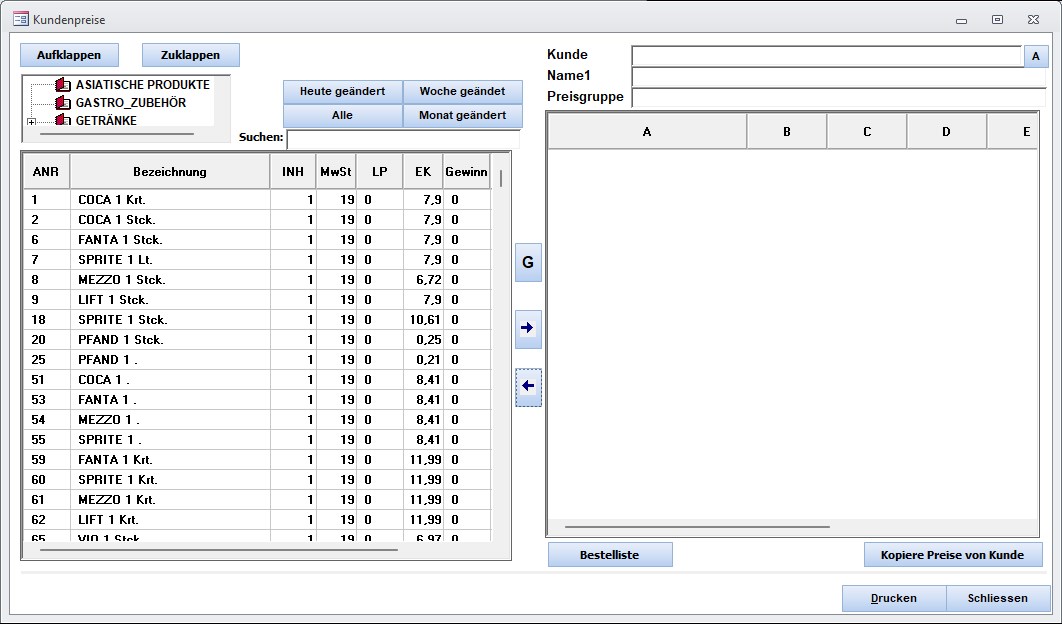The height and width of the screenshot is (624, 1062).
Task: Collapse all categories with Zuklappen
Action: [x=190, y=55]
